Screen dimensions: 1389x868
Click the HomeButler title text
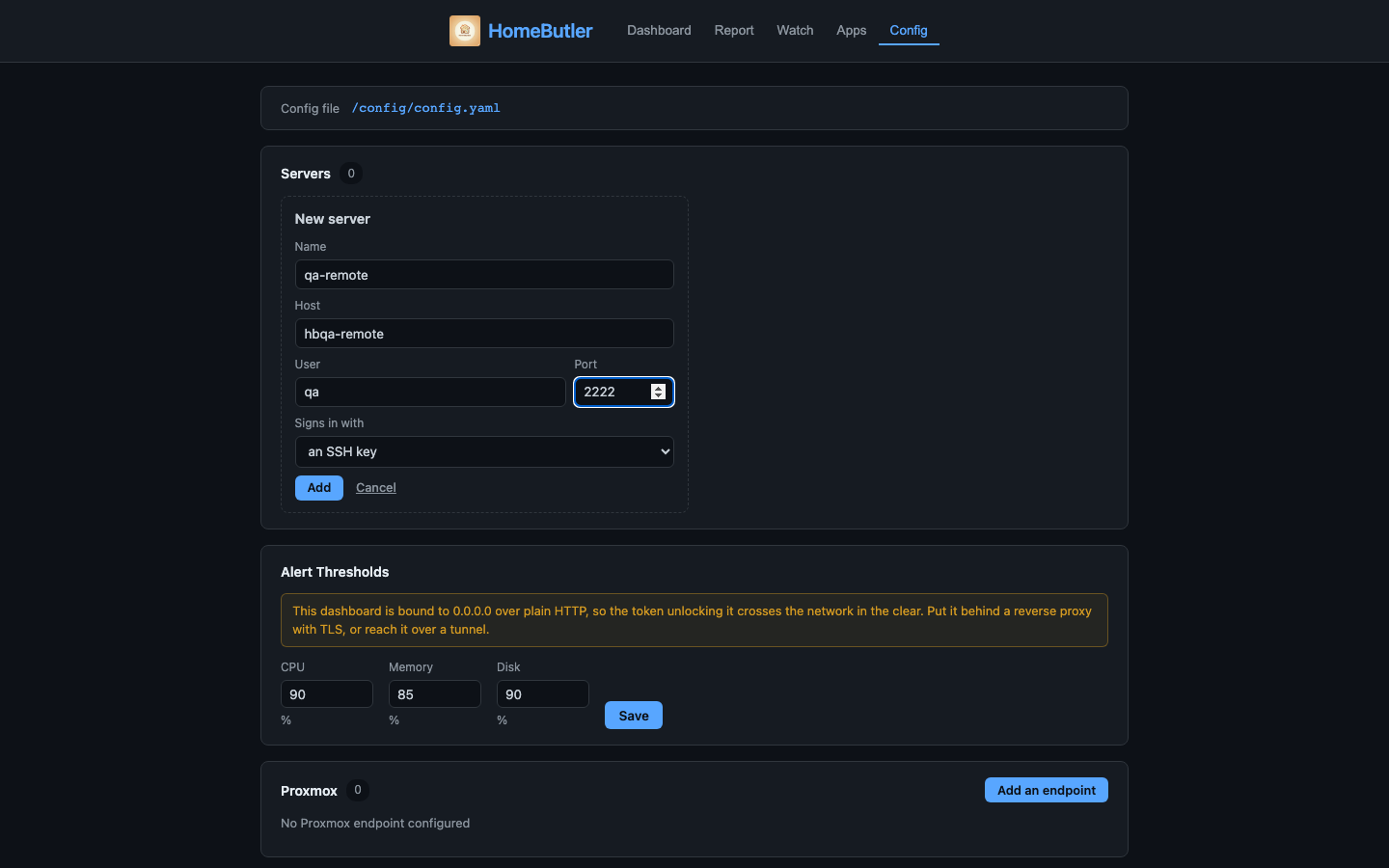click(540, 31)
